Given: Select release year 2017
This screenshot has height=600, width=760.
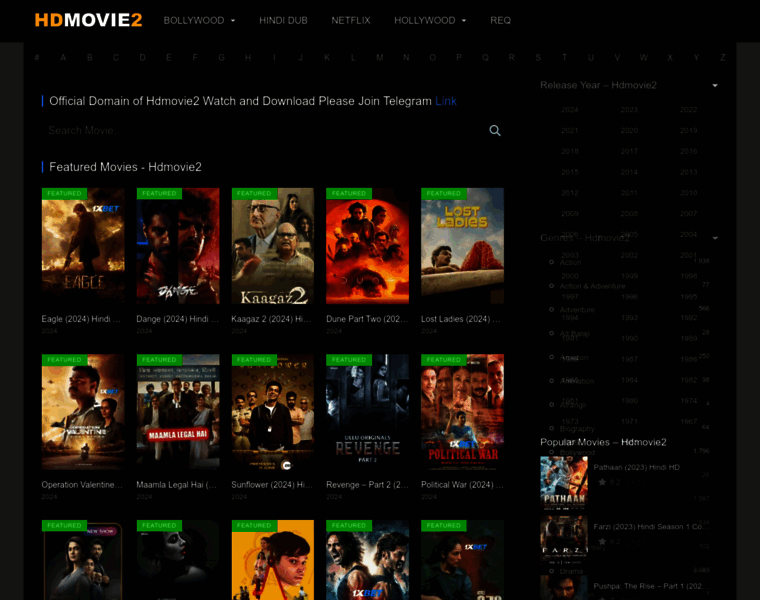Looking at the screenshot, I should point(629,152).
